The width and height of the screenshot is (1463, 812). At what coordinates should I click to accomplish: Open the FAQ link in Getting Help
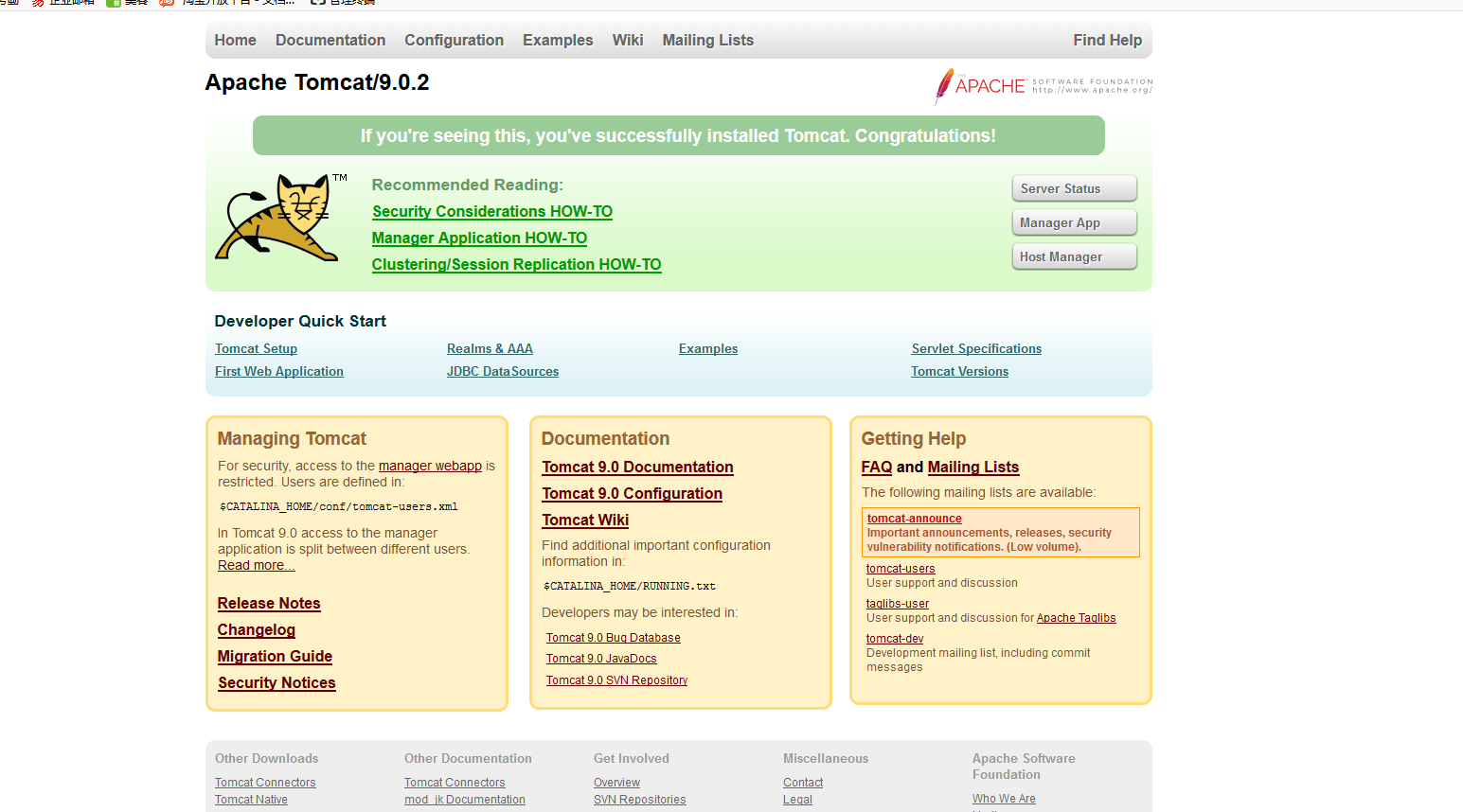point(877,468)
